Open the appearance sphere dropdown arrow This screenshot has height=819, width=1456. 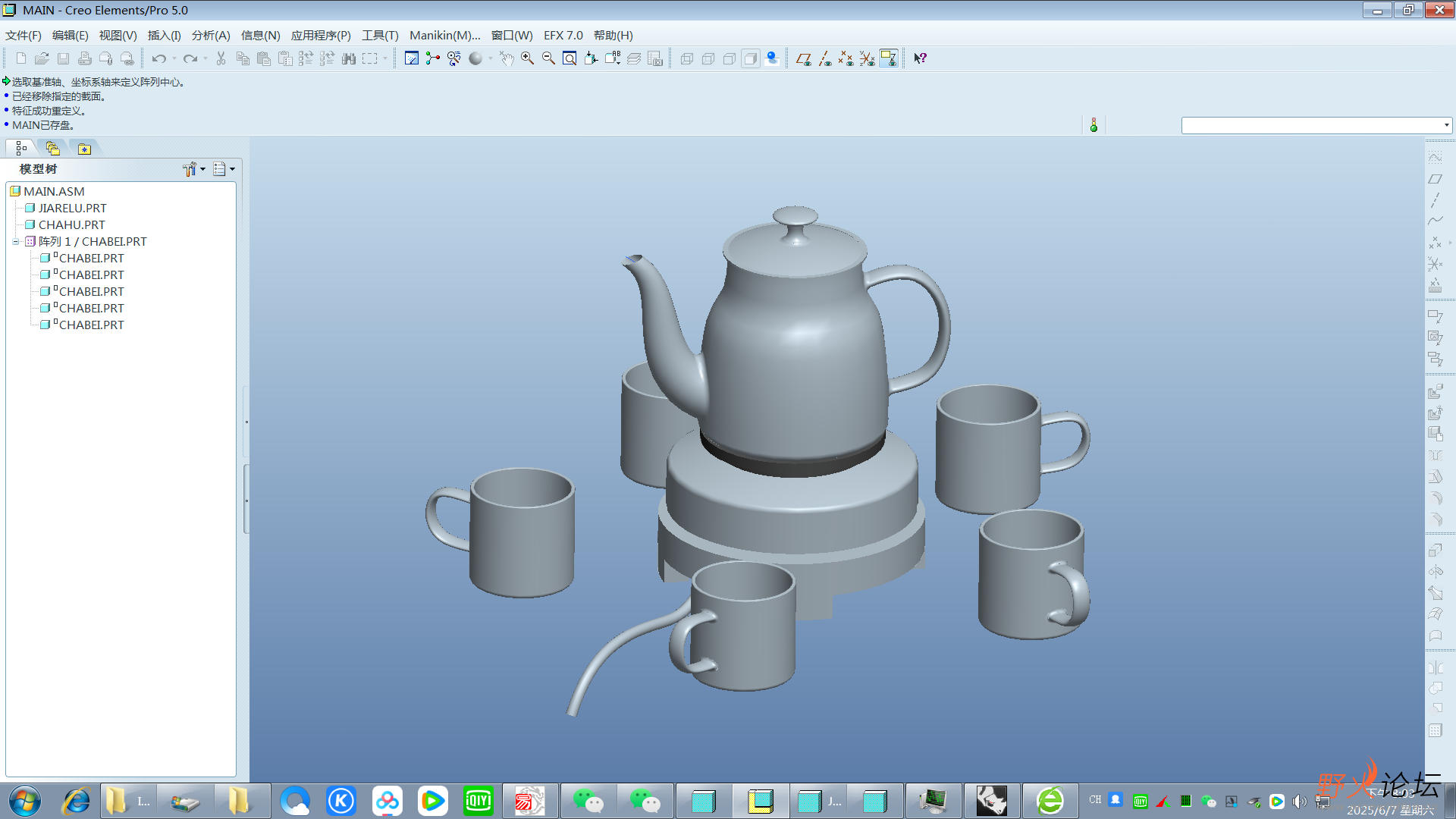(491, 58)
